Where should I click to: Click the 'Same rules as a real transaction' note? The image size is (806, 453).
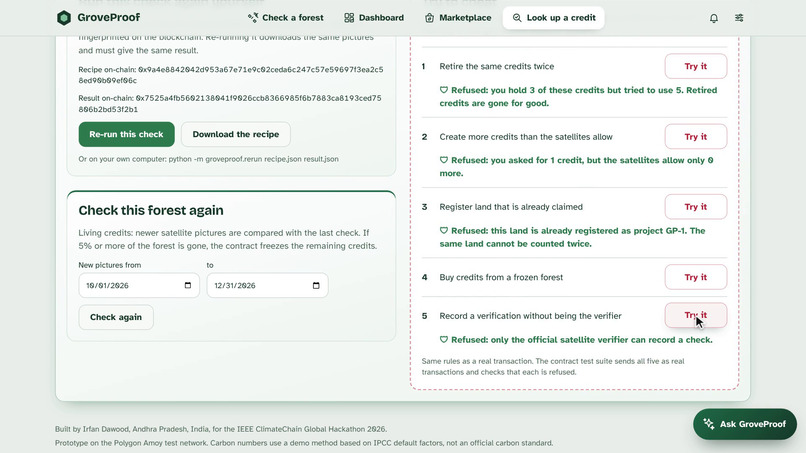pos(553,367)
